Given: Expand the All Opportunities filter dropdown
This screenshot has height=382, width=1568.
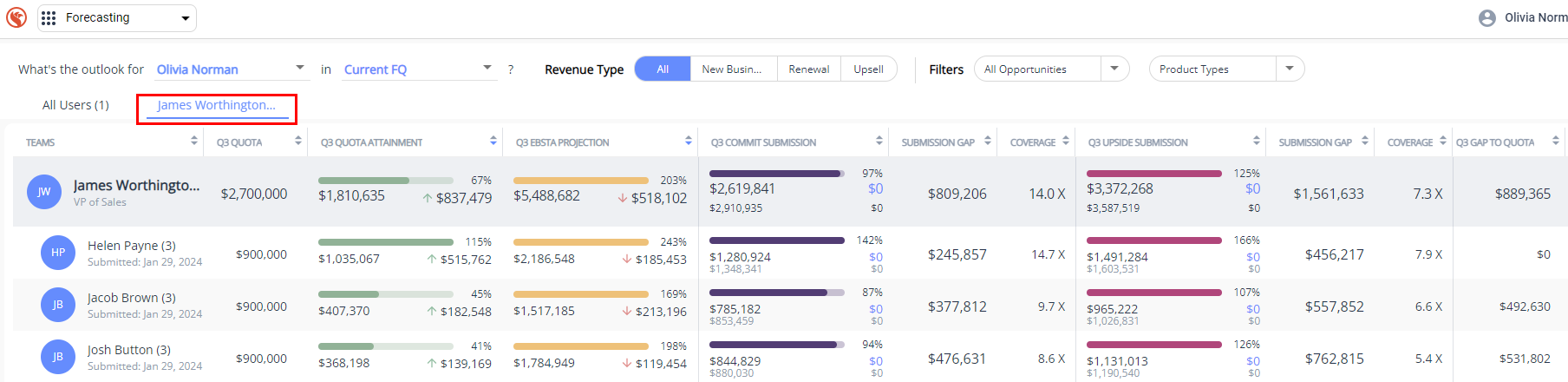Looking at the screenshot, I should click(x=1114, y=69).
